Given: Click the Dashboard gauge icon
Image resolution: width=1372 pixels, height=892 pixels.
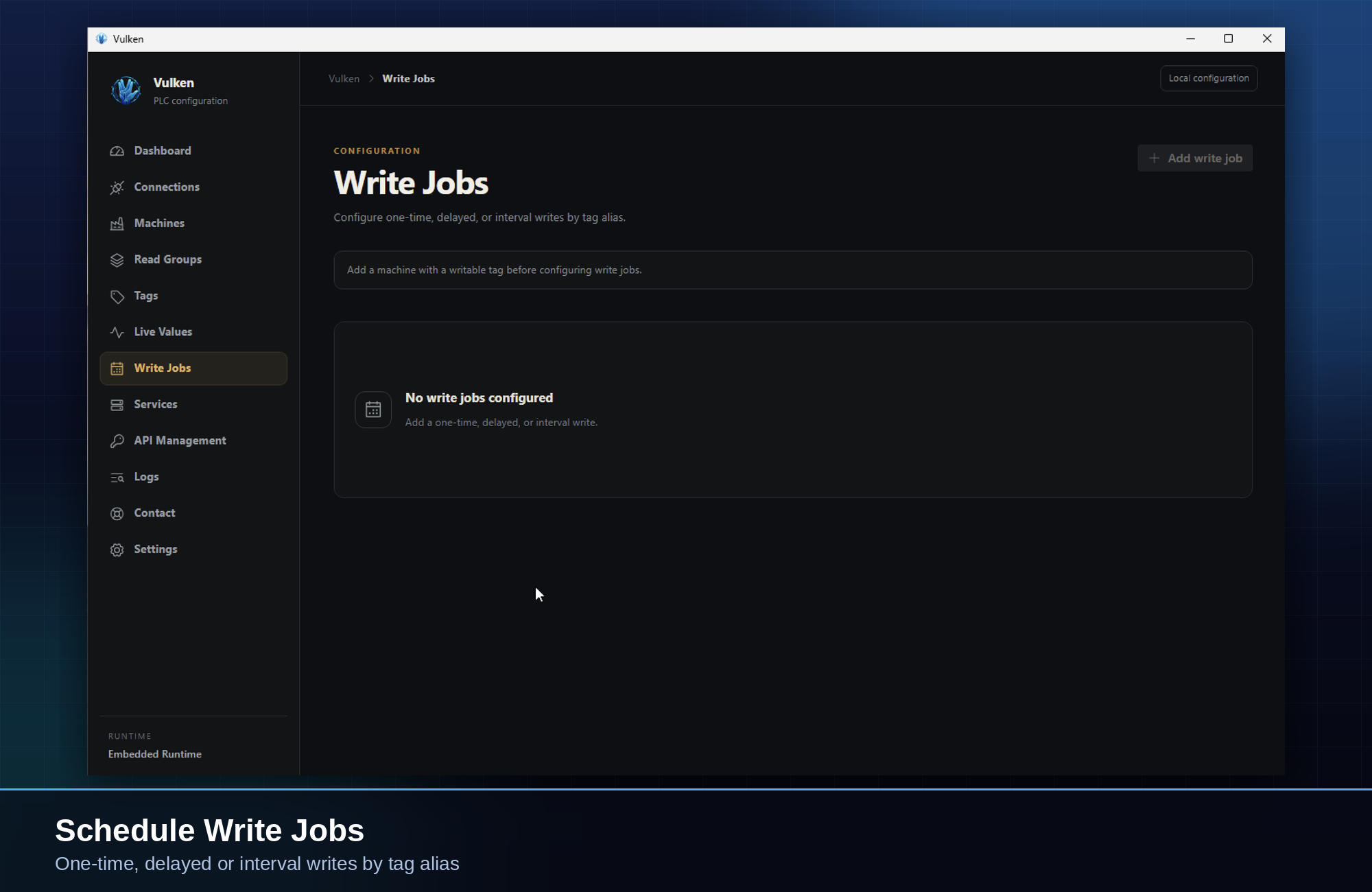Looking at the screenshot, I should click(117, 151).
